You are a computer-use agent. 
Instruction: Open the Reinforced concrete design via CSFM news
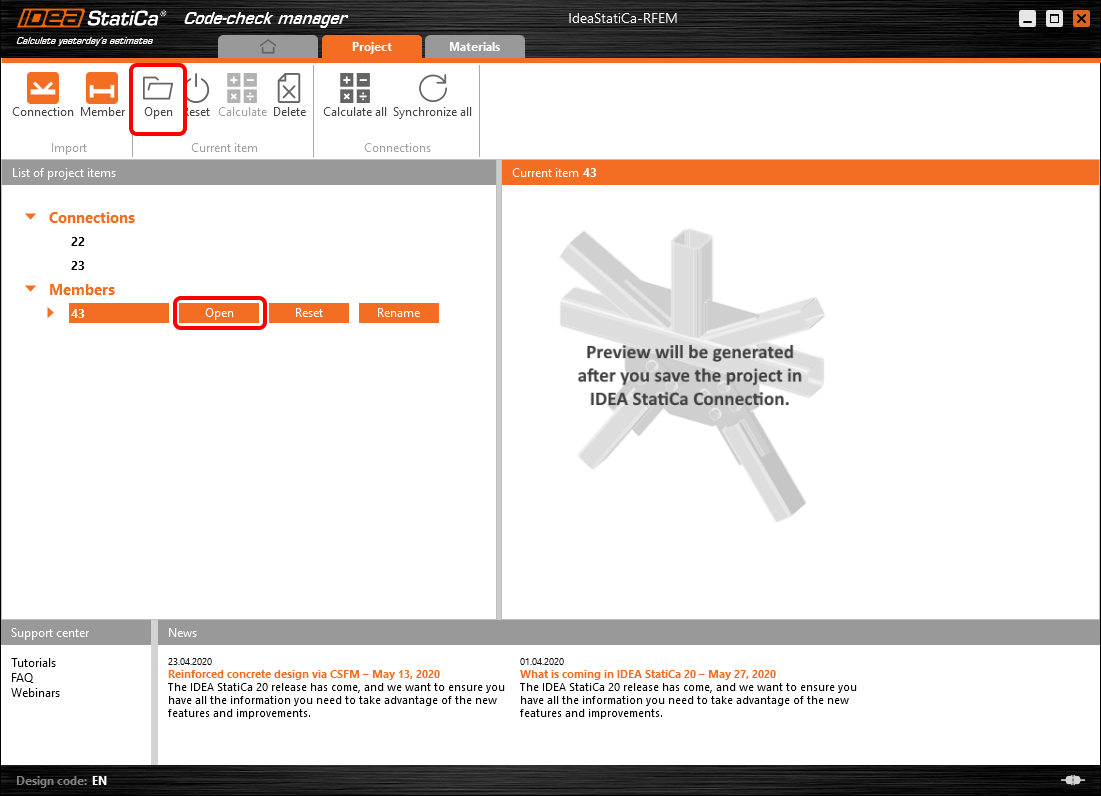pyautogui.click(x=304, y=674)
